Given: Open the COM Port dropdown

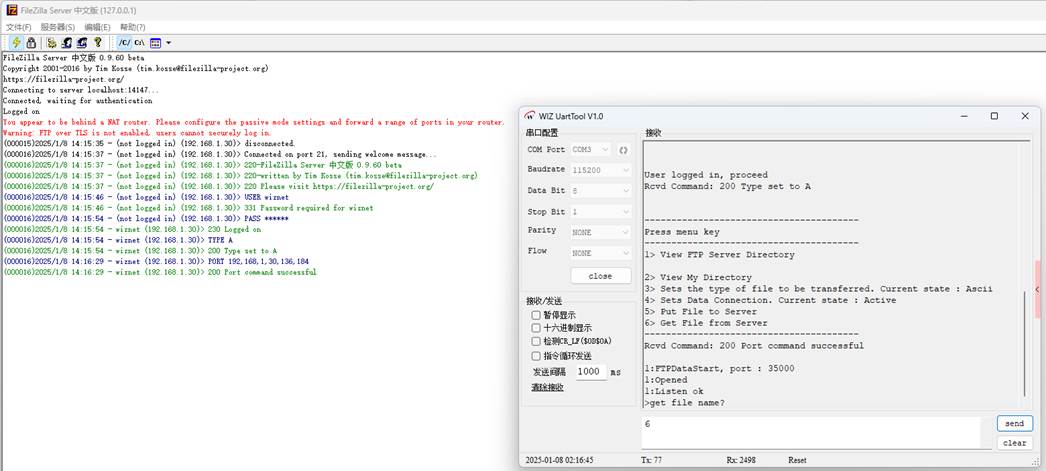Looking at the screenshot, I should 592,150.
